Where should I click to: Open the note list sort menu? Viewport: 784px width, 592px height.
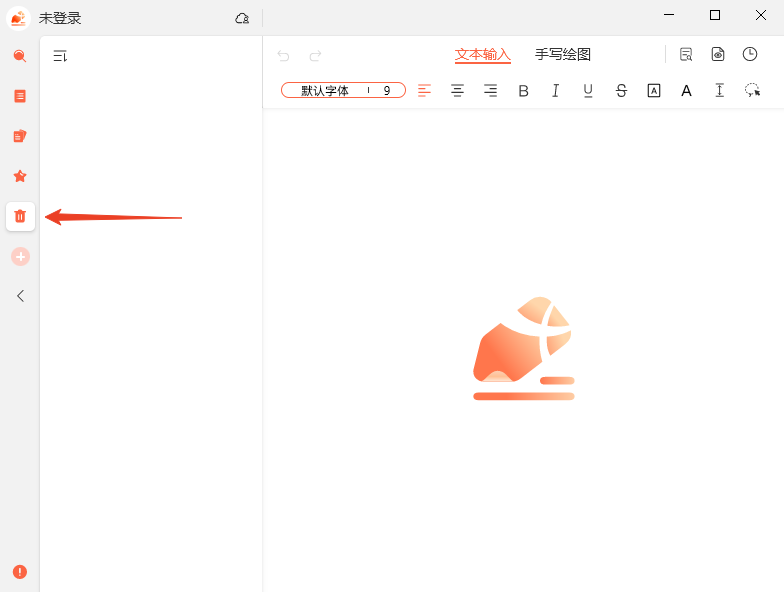tap(60, 56)
